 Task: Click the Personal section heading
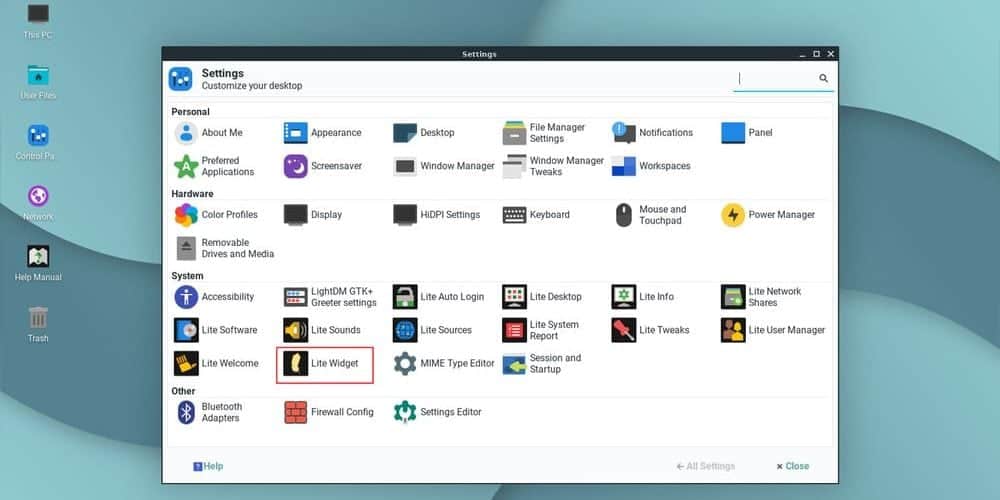[x=190, y=112]
